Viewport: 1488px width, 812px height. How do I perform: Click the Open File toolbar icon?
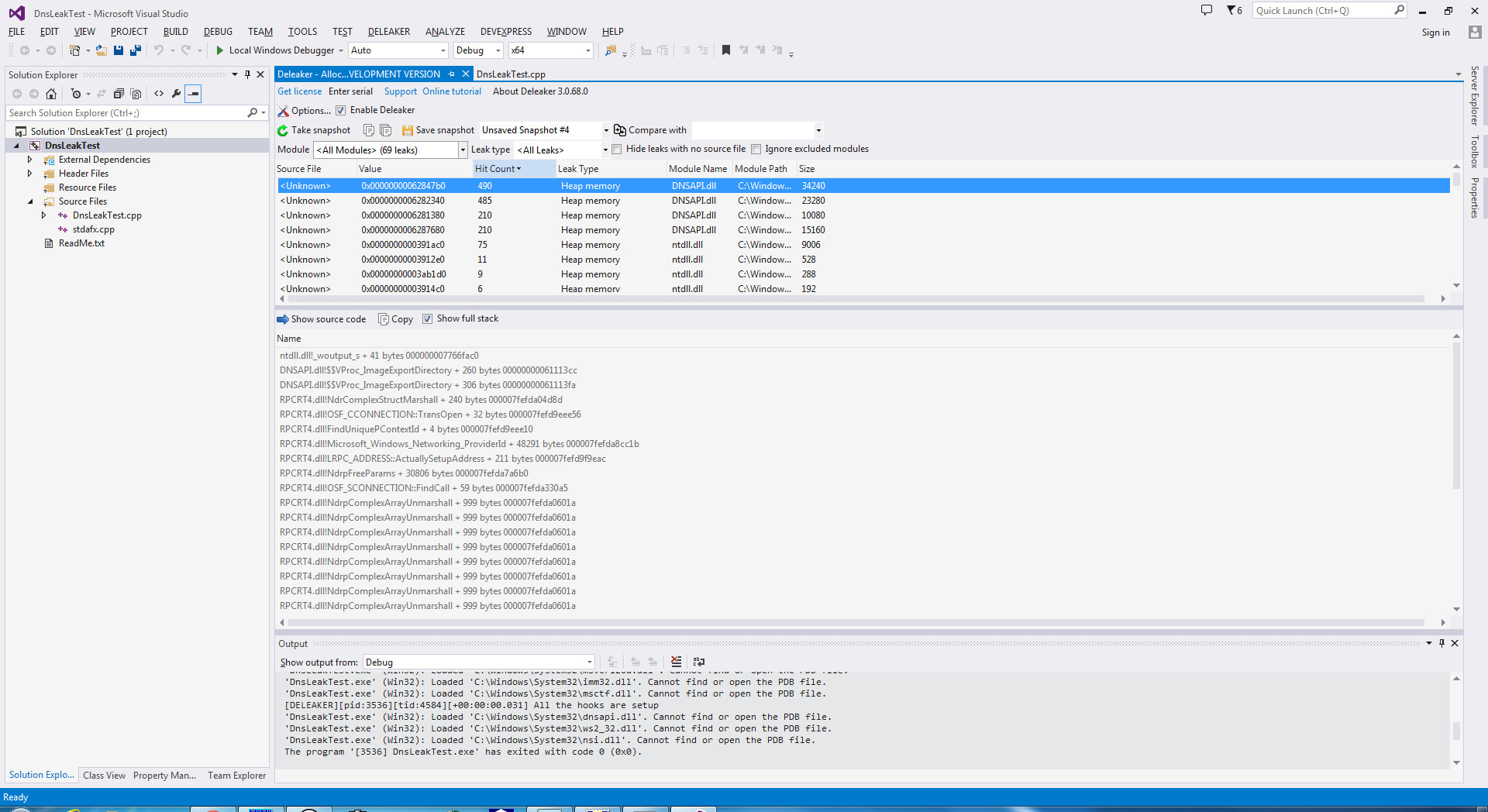click(101, 50)
